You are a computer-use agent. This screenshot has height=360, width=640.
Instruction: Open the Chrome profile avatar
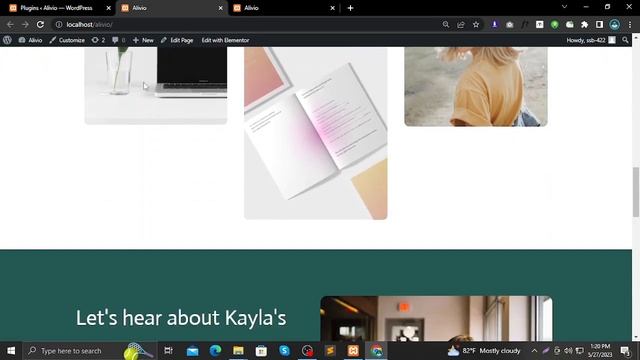point(615,24)
